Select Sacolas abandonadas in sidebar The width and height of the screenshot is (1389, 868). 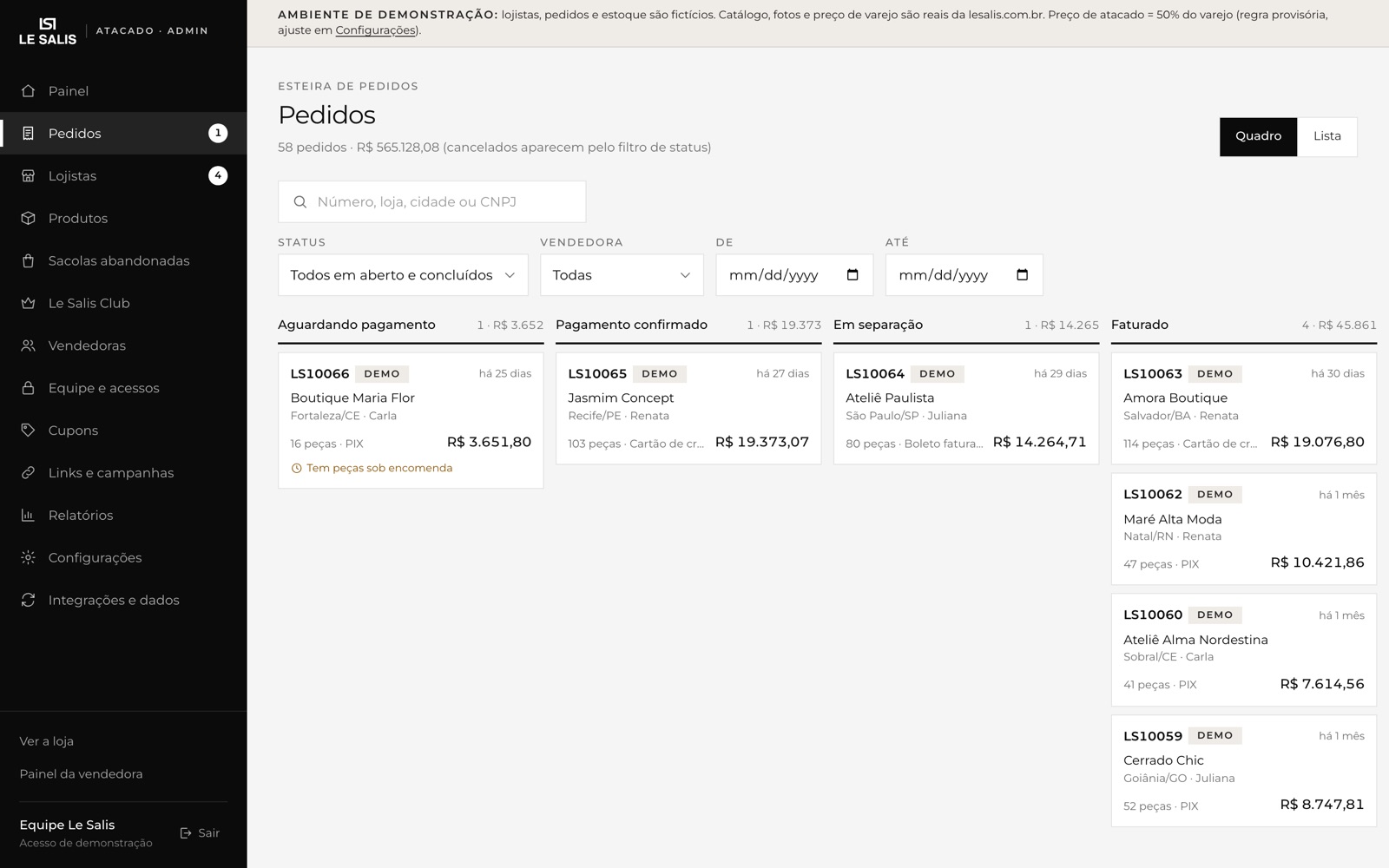[123, 260]
